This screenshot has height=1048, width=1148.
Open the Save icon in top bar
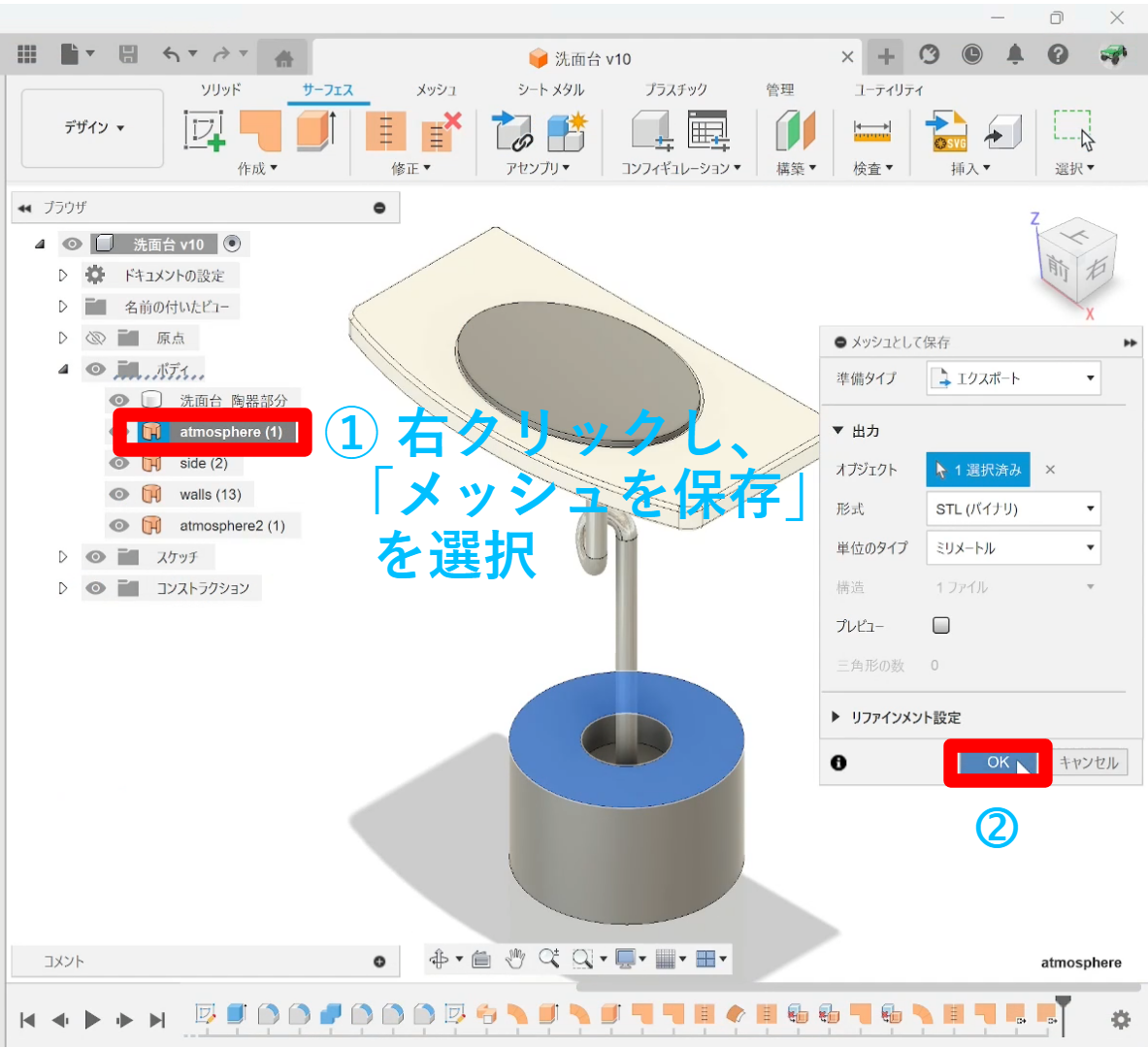128,54
